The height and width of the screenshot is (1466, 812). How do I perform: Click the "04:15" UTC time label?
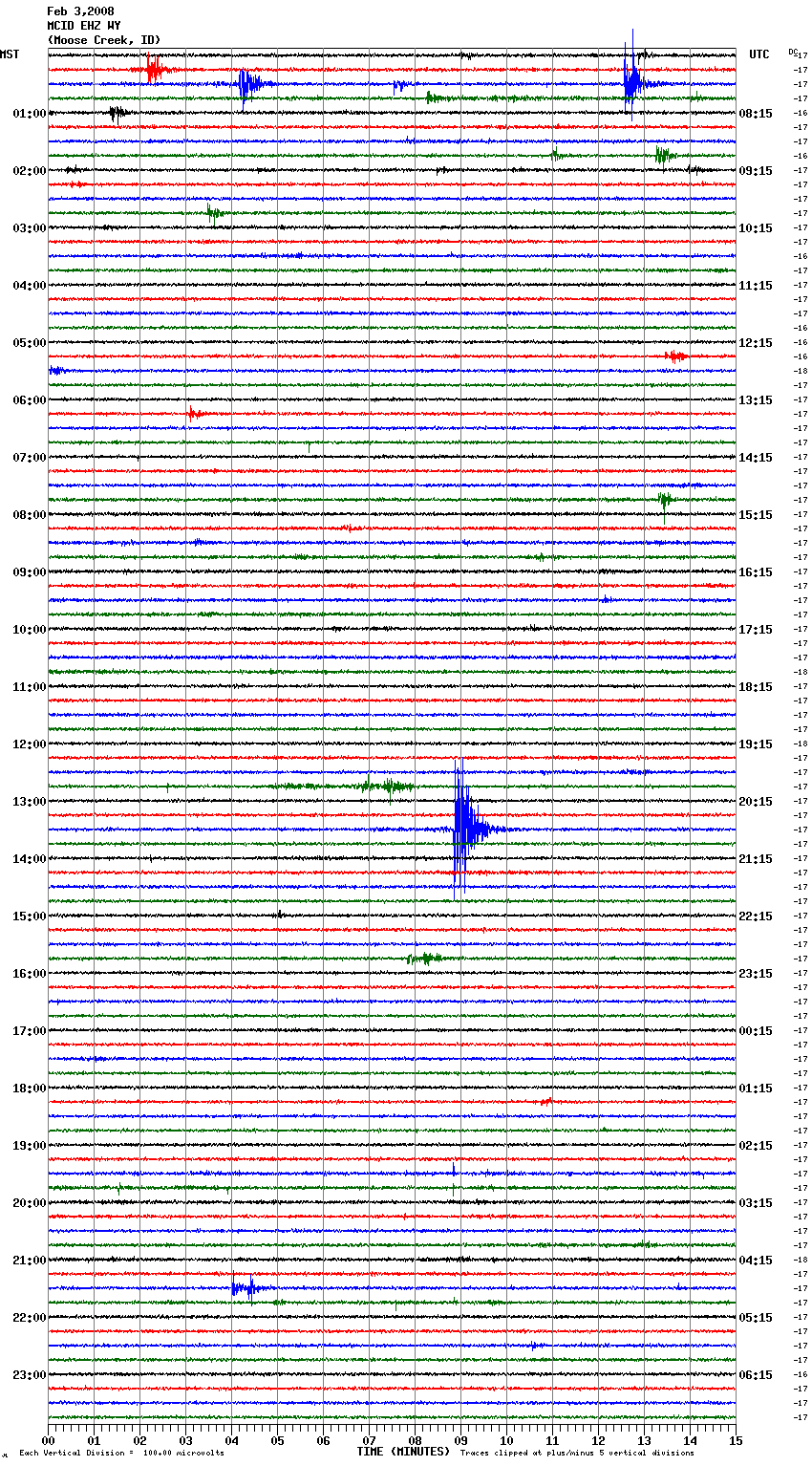pyautogui.click(x=756, y=1261)
